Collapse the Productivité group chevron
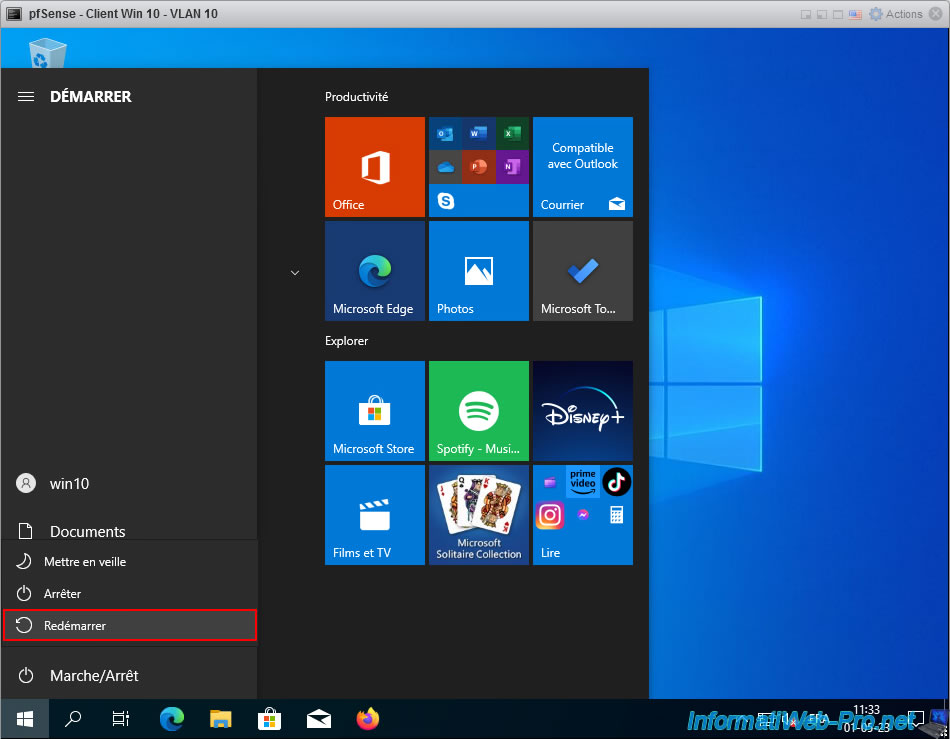950x739 pixels. click(295, 273)
